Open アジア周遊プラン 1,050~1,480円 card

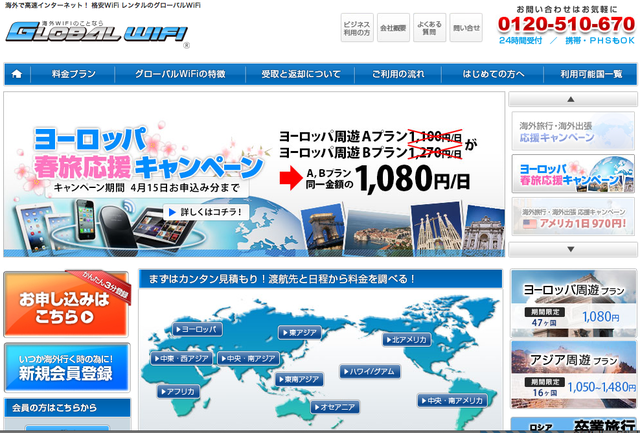pyautogui.click(x=573, y=374)
